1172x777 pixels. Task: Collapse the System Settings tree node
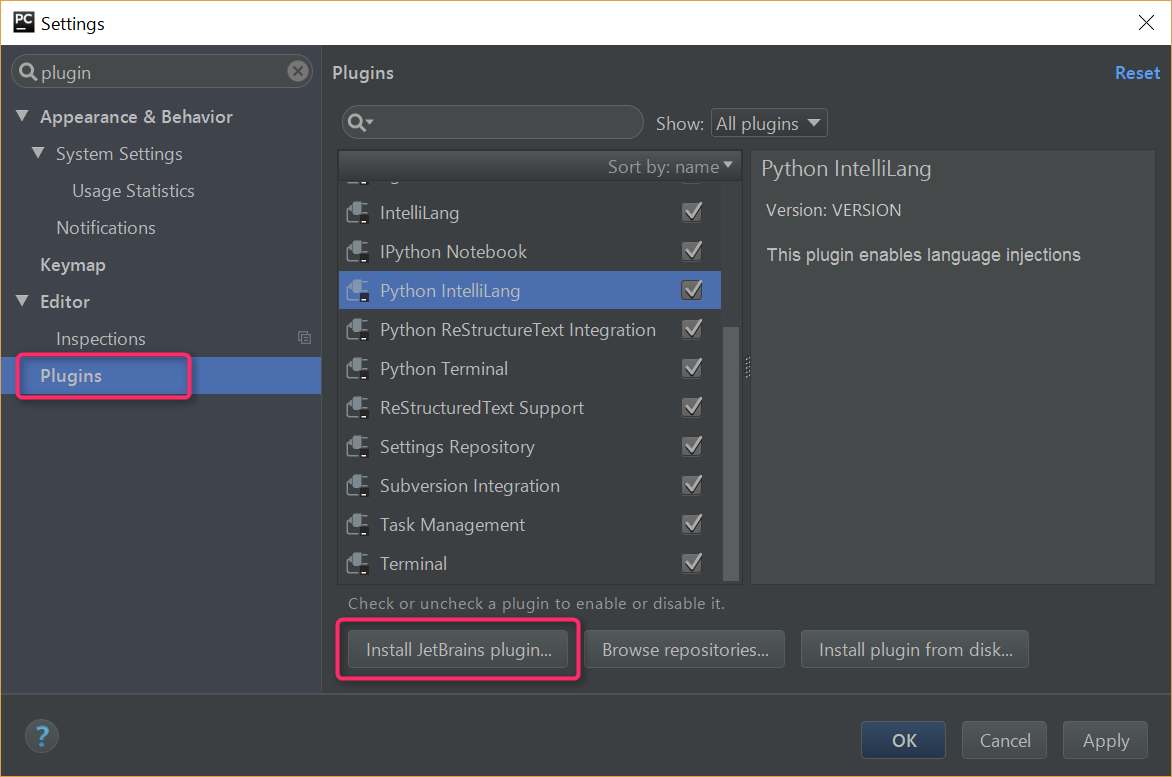[38, 152]
